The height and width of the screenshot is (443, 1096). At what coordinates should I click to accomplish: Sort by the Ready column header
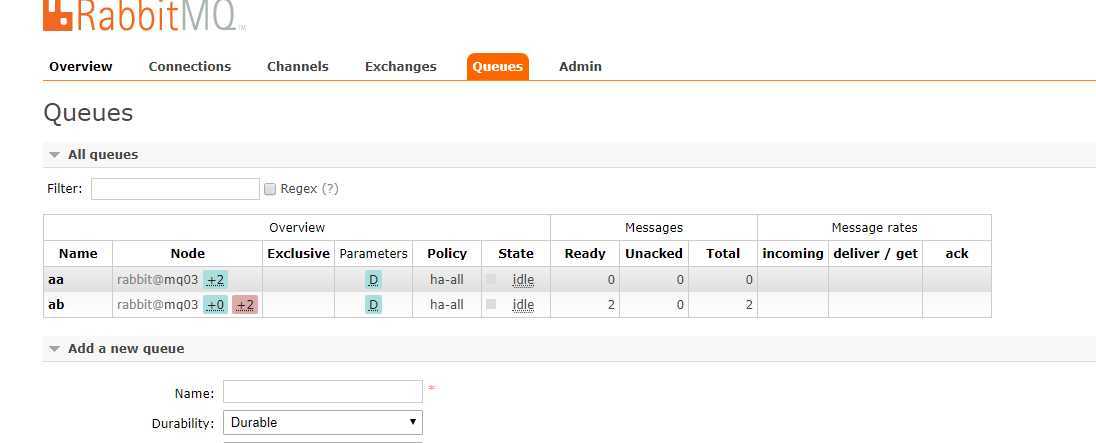[x=585, y=254]
